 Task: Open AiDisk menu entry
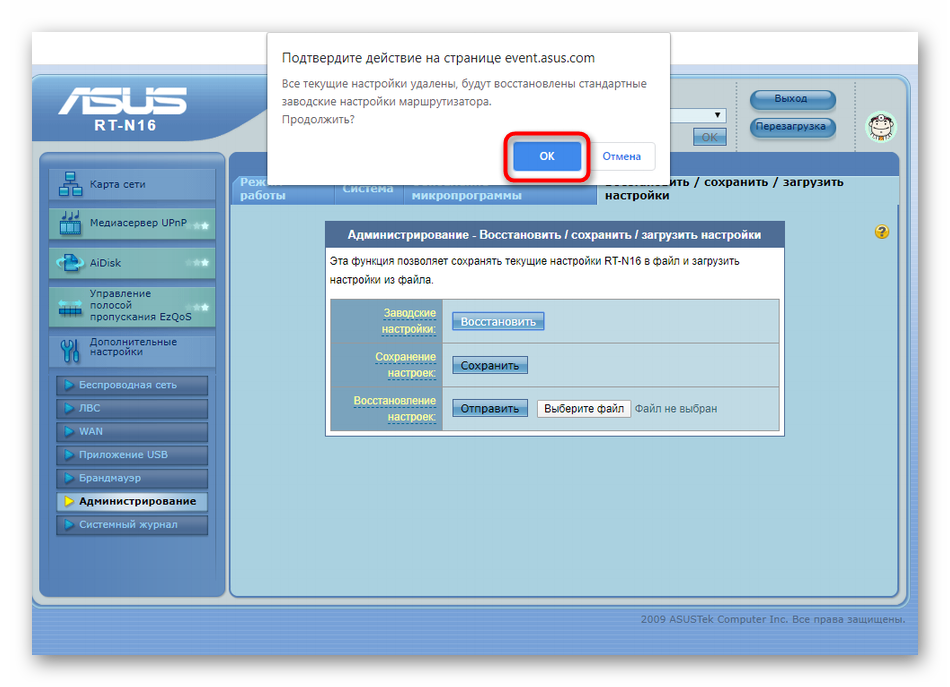[x=132, y=263]
